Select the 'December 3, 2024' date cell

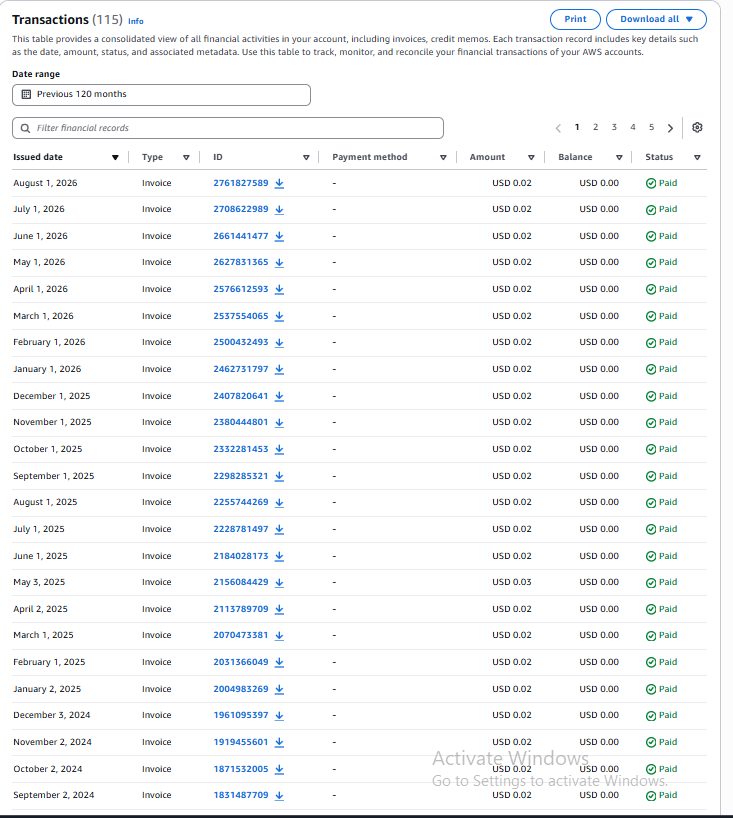(x=52, y=715)
